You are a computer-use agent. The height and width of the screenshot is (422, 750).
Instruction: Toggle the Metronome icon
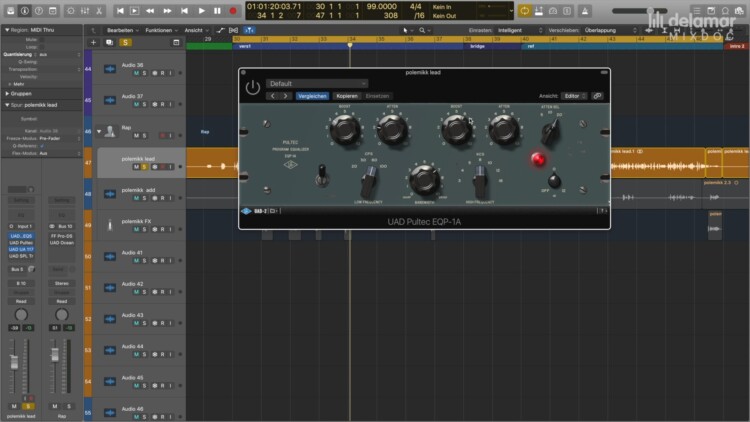(585, 11)
